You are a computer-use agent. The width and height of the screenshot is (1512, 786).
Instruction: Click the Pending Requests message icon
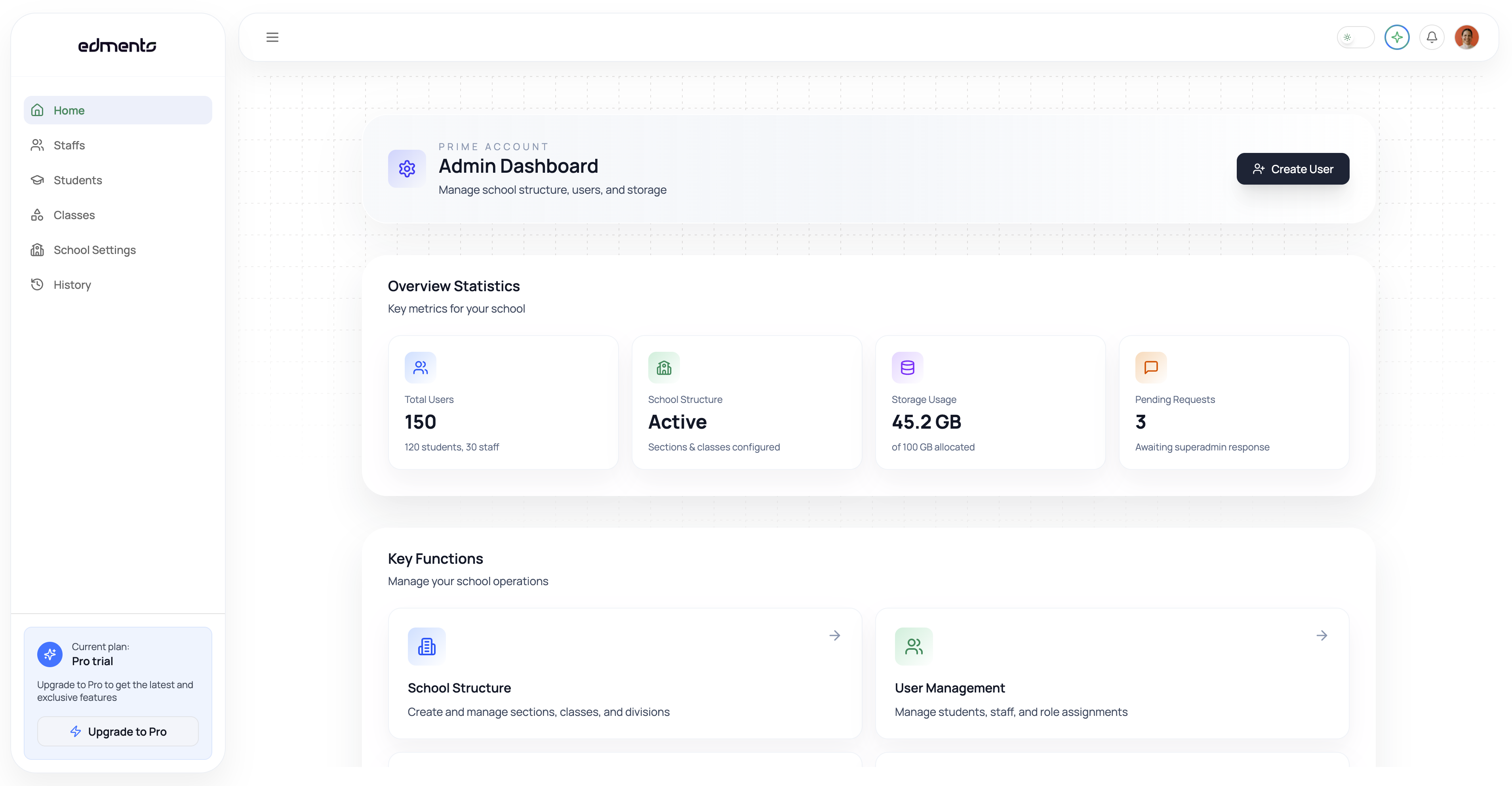(1150, 368)
